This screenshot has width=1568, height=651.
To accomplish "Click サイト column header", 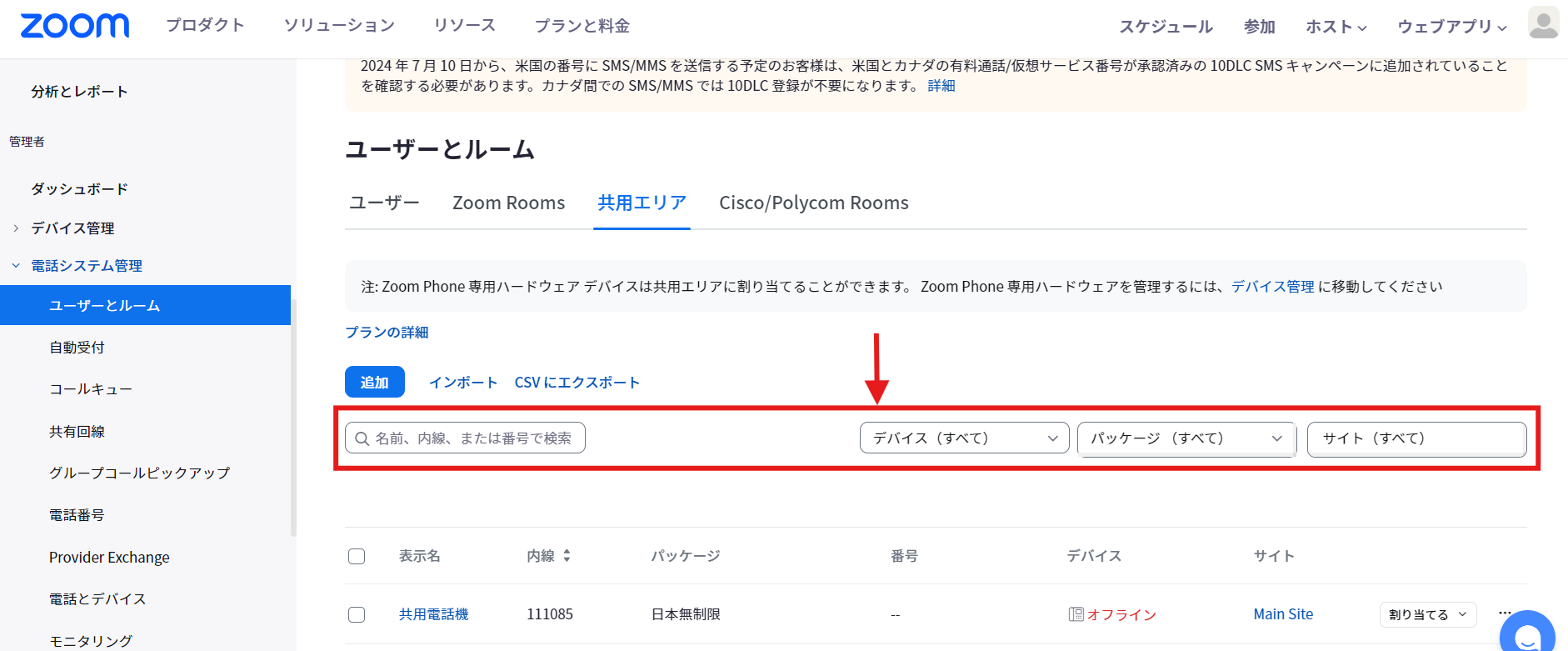I will [1274, 556].
